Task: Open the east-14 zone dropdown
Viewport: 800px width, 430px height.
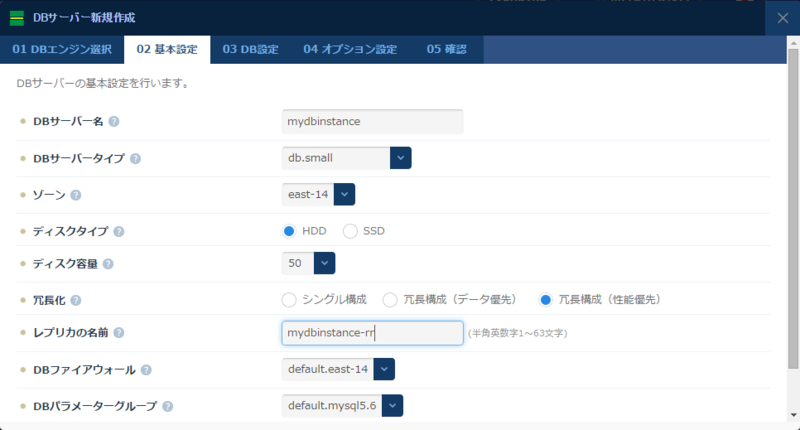Action: 318,194
